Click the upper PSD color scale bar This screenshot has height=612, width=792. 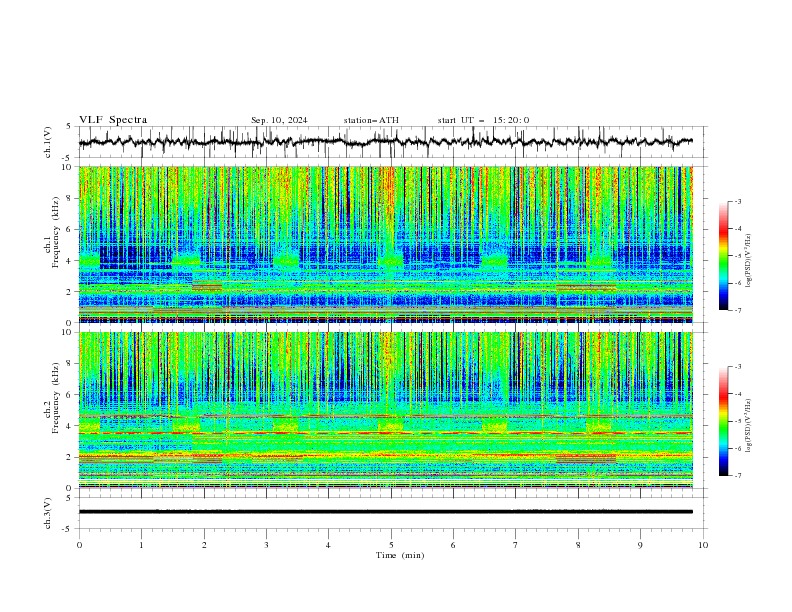723,256
